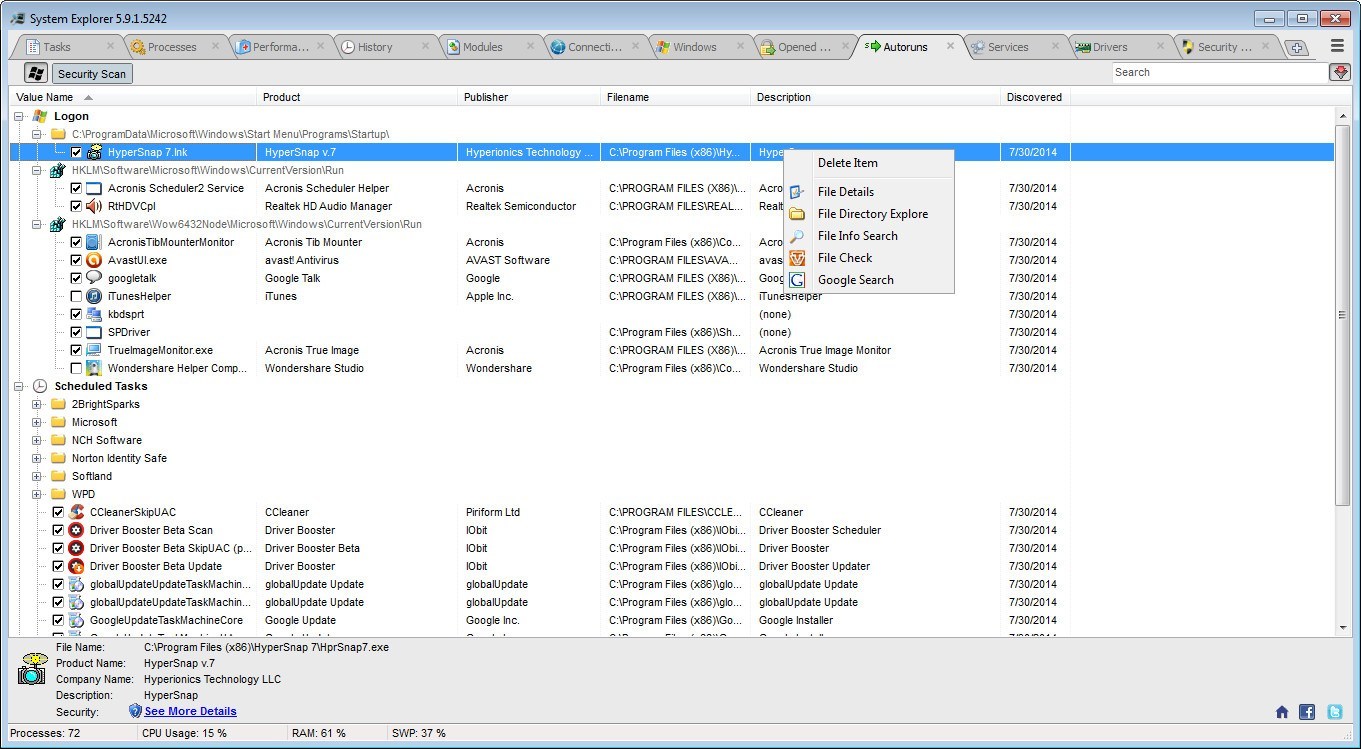Click the Windows logo button beside Security Scan
This screenshot has width=1361, height=749.
37,73
